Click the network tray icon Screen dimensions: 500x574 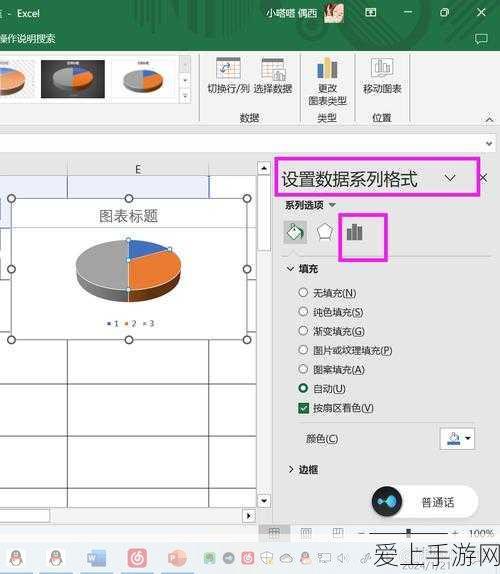tap(324, 558)
